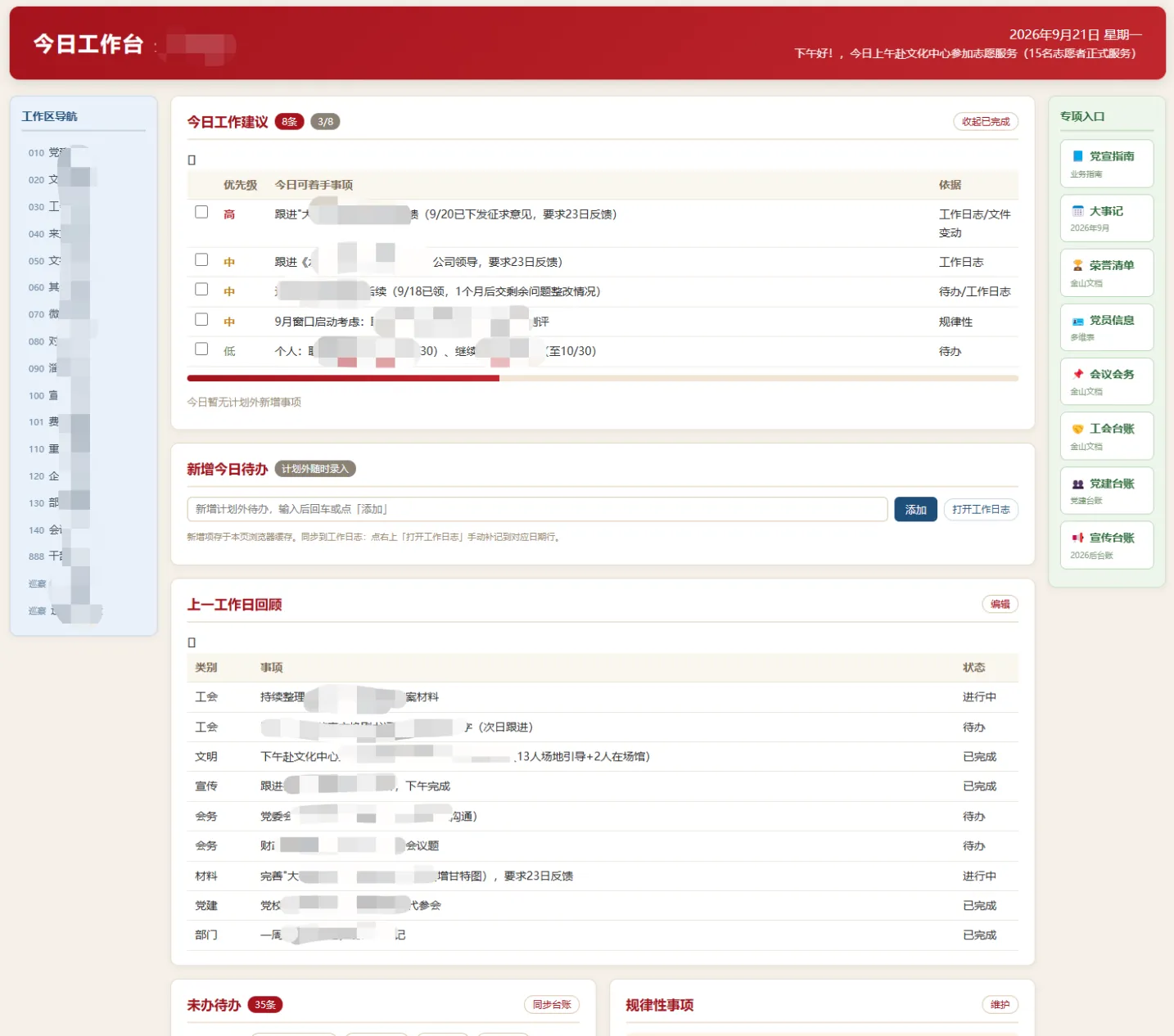Check the 低 priority 个人 item checkbox
This screenshot has width=1174, height=1036.
(x=201, y=349)
